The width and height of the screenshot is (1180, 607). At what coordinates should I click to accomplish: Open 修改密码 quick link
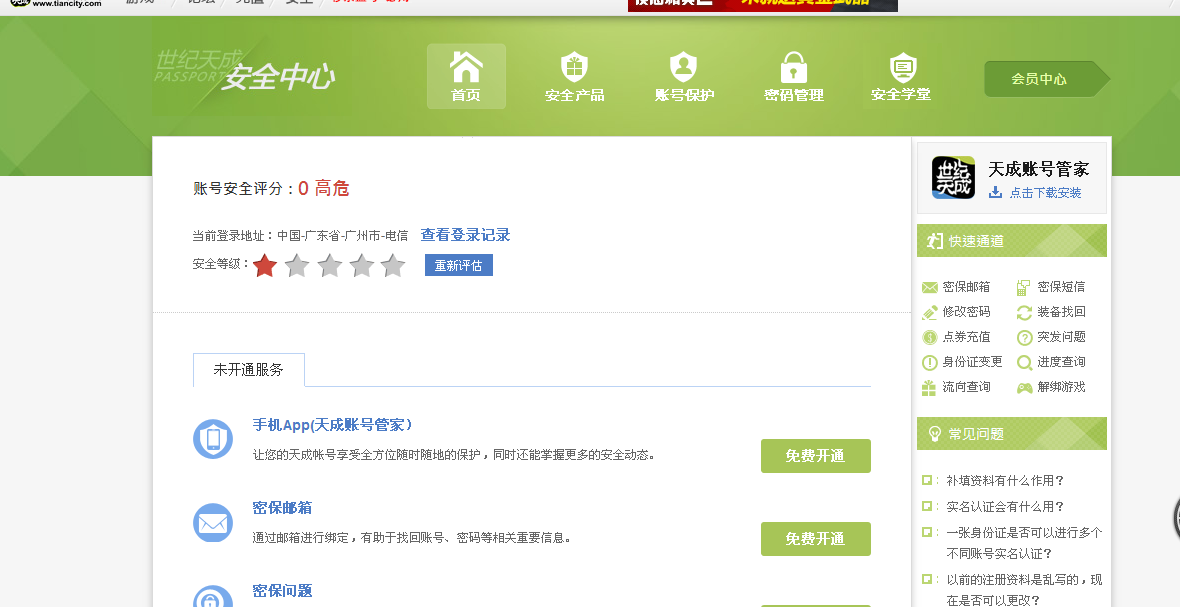coord(966,311)
